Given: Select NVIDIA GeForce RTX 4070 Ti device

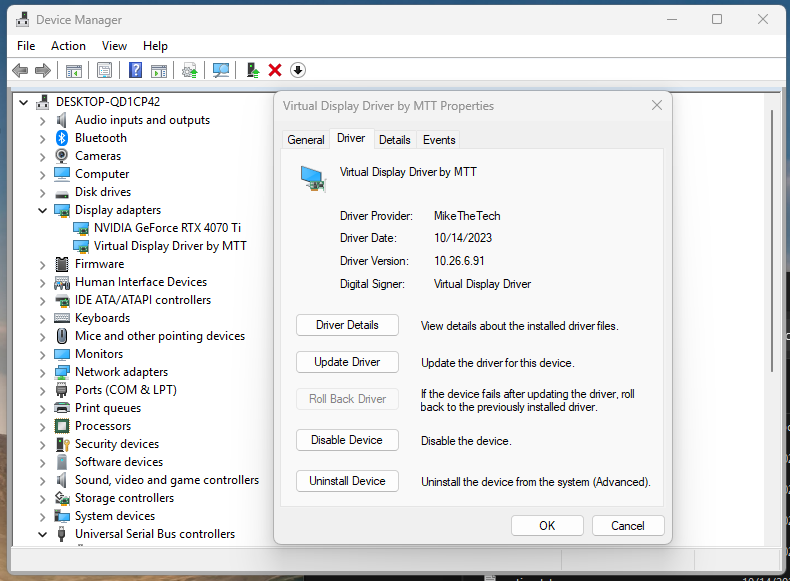Looking at the screenshot, I should click(x=167, y=228).
